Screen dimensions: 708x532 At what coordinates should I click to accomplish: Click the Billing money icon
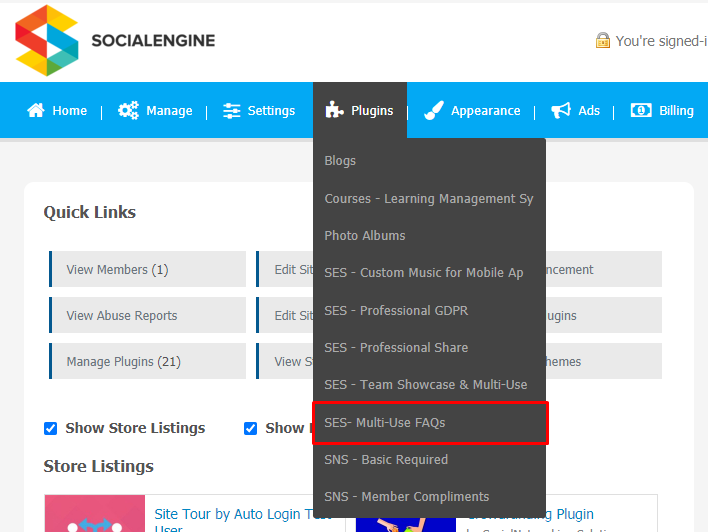641,110
